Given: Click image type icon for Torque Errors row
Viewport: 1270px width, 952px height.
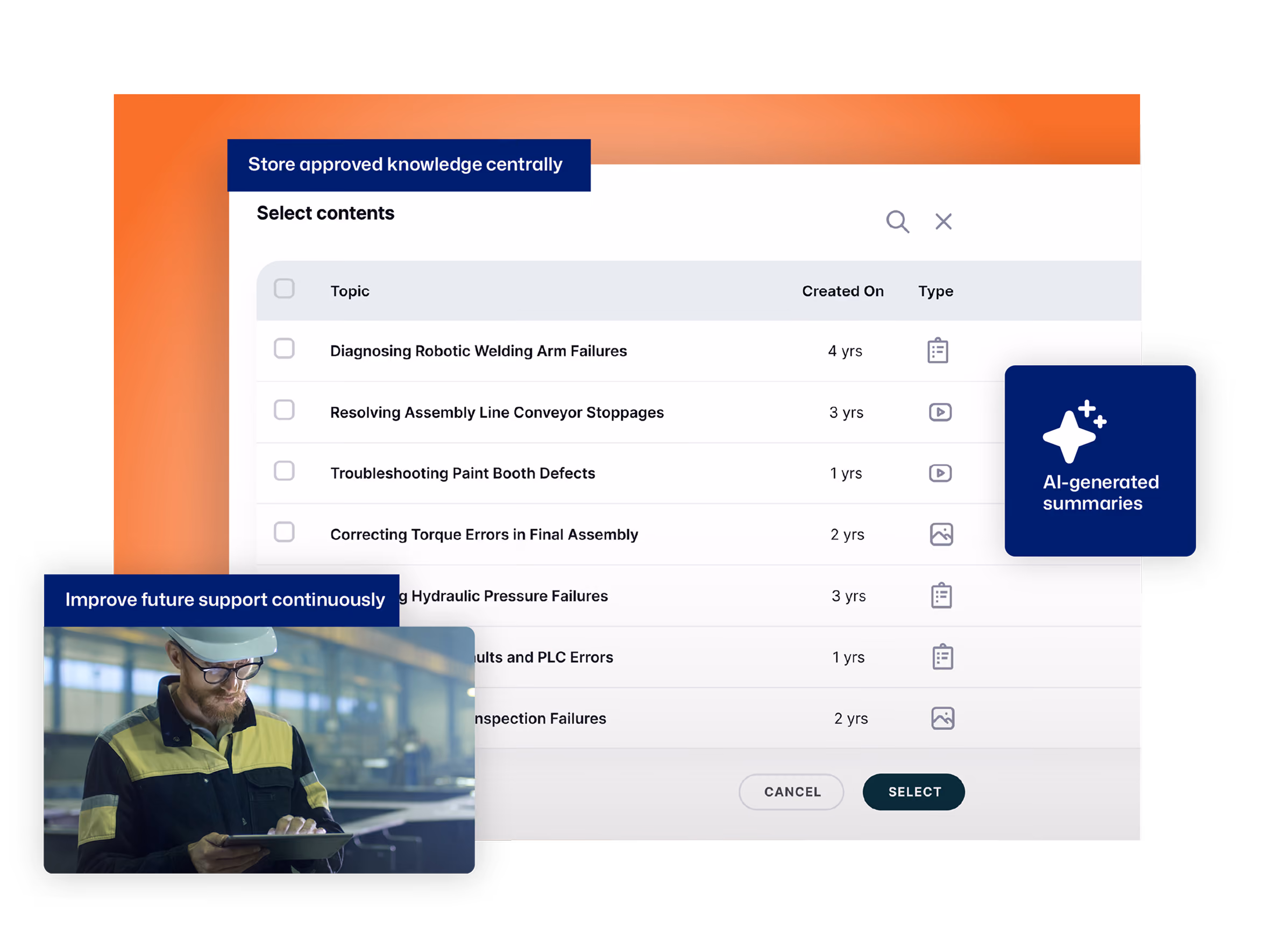Looking at the screenshot, I should (x=941, y=535).
